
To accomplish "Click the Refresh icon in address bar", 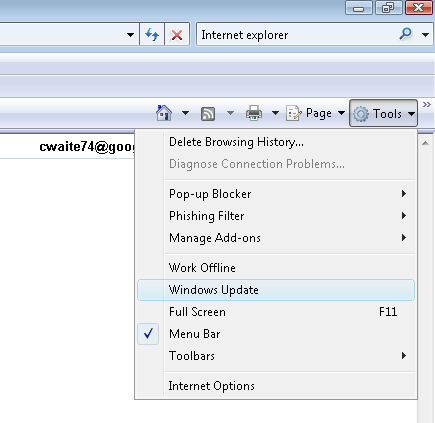I will point(152,34).
